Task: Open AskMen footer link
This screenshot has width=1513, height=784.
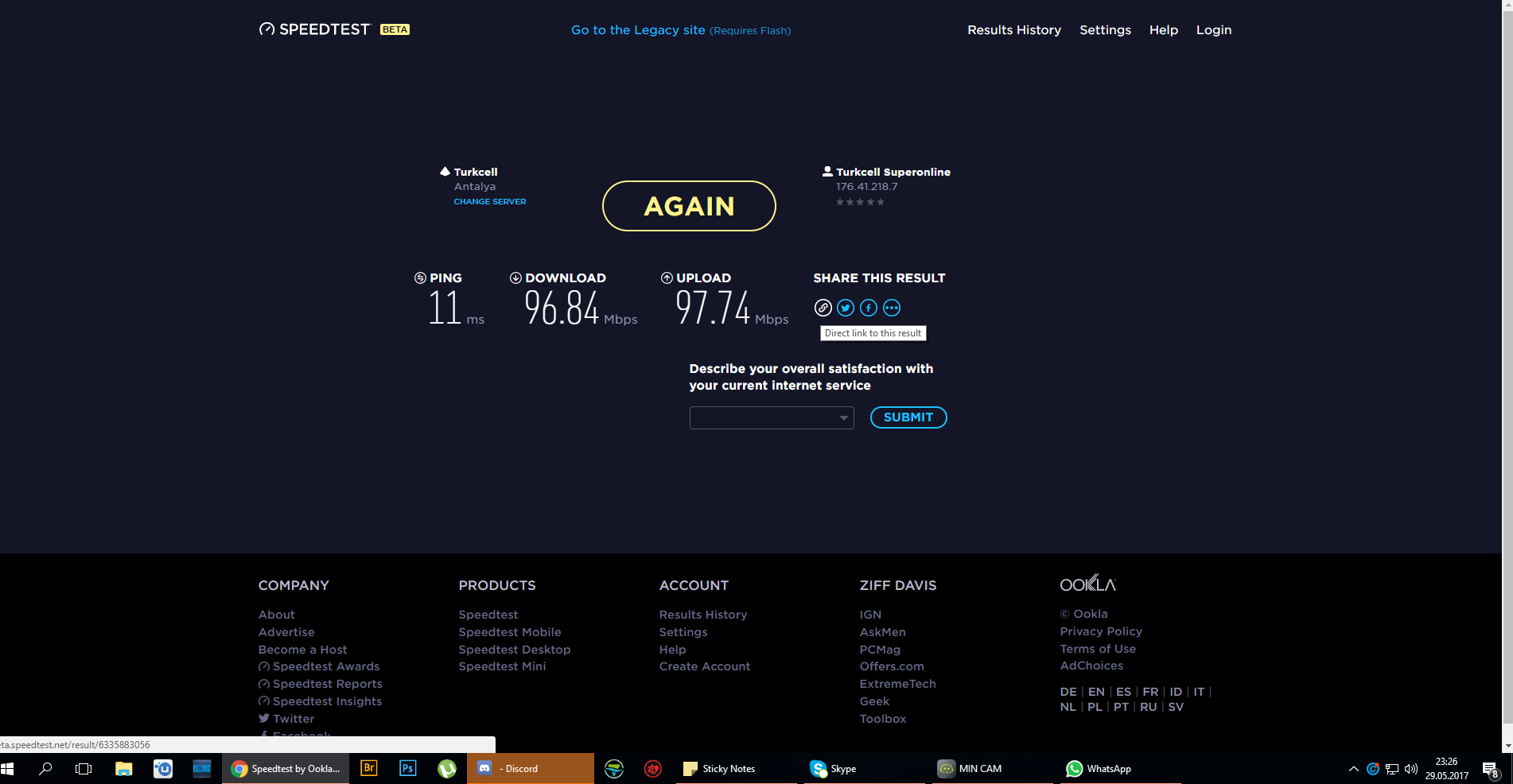Action: pos(883,632)
